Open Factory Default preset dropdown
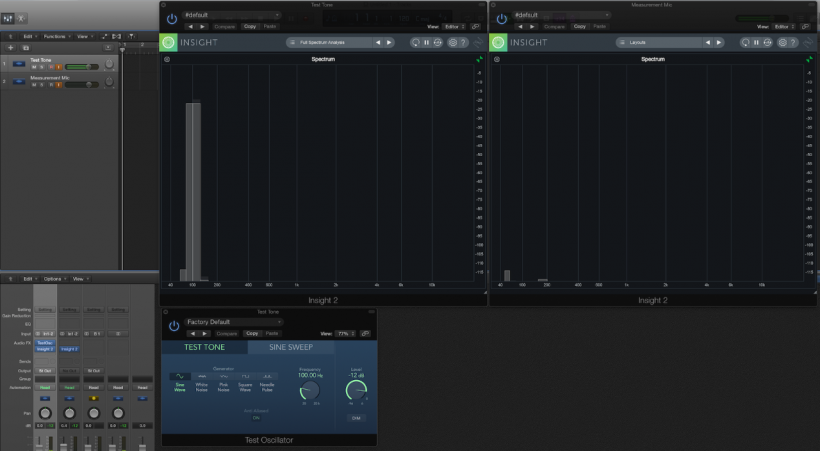 (x=233, y=322)
